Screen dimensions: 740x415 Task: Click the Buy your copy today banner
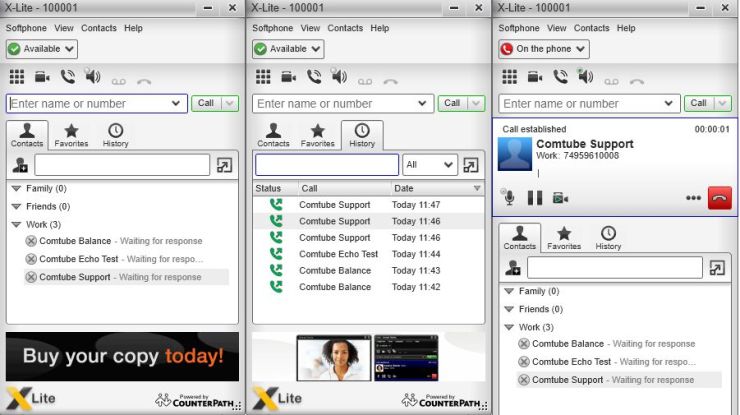click(122, 356)
